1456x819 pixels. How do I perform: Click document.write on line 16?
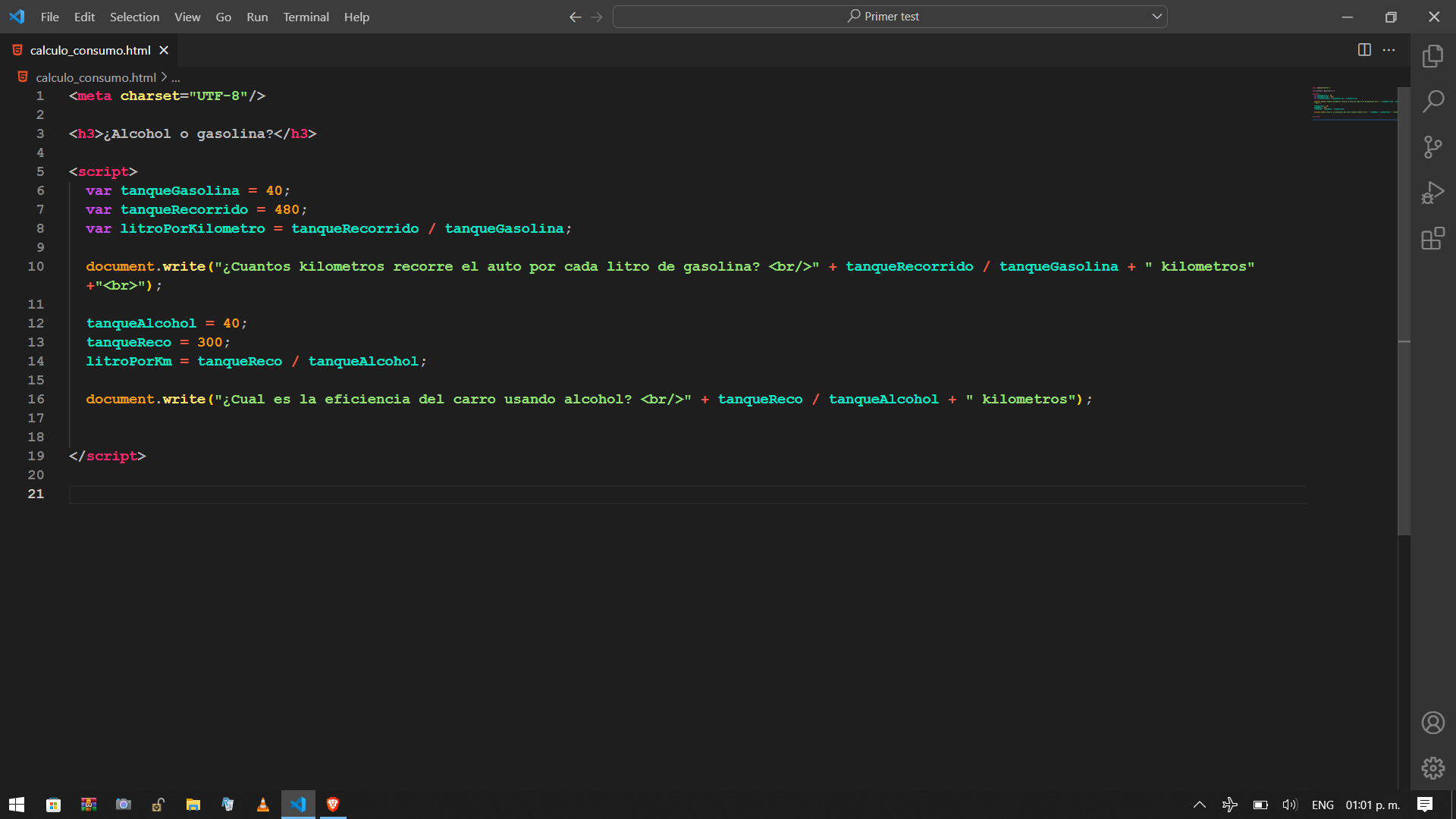[146, 399]
